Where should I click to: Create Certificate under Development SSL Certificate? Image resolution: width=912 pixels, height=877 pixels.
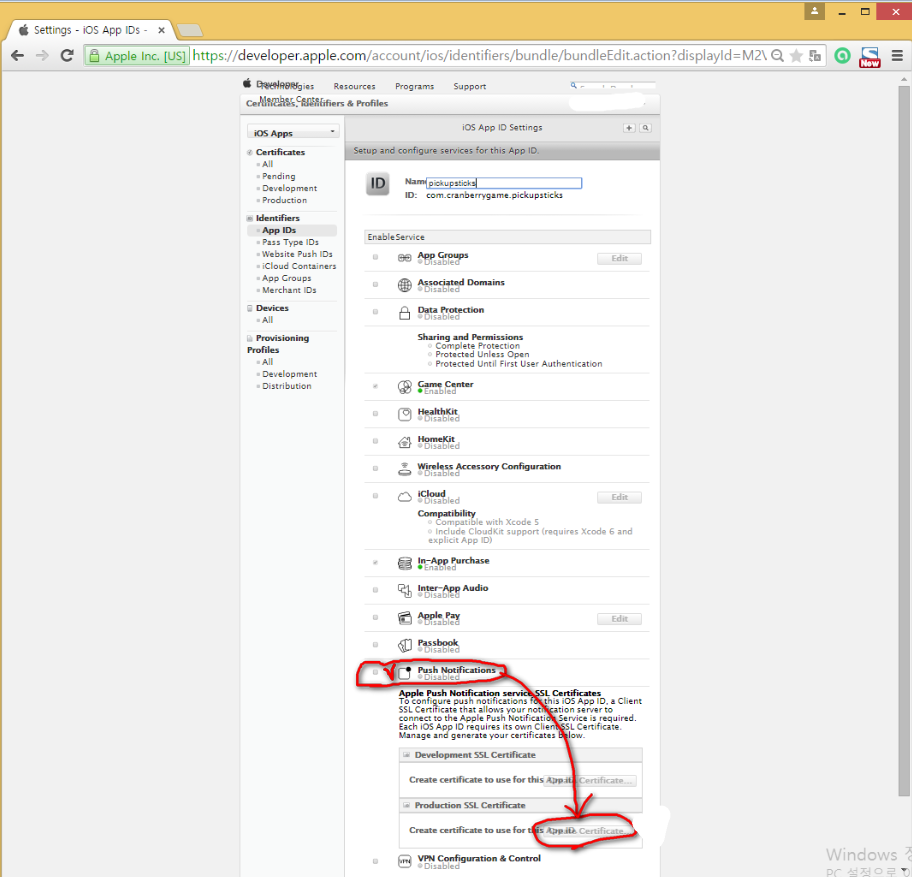click(590, 780)
